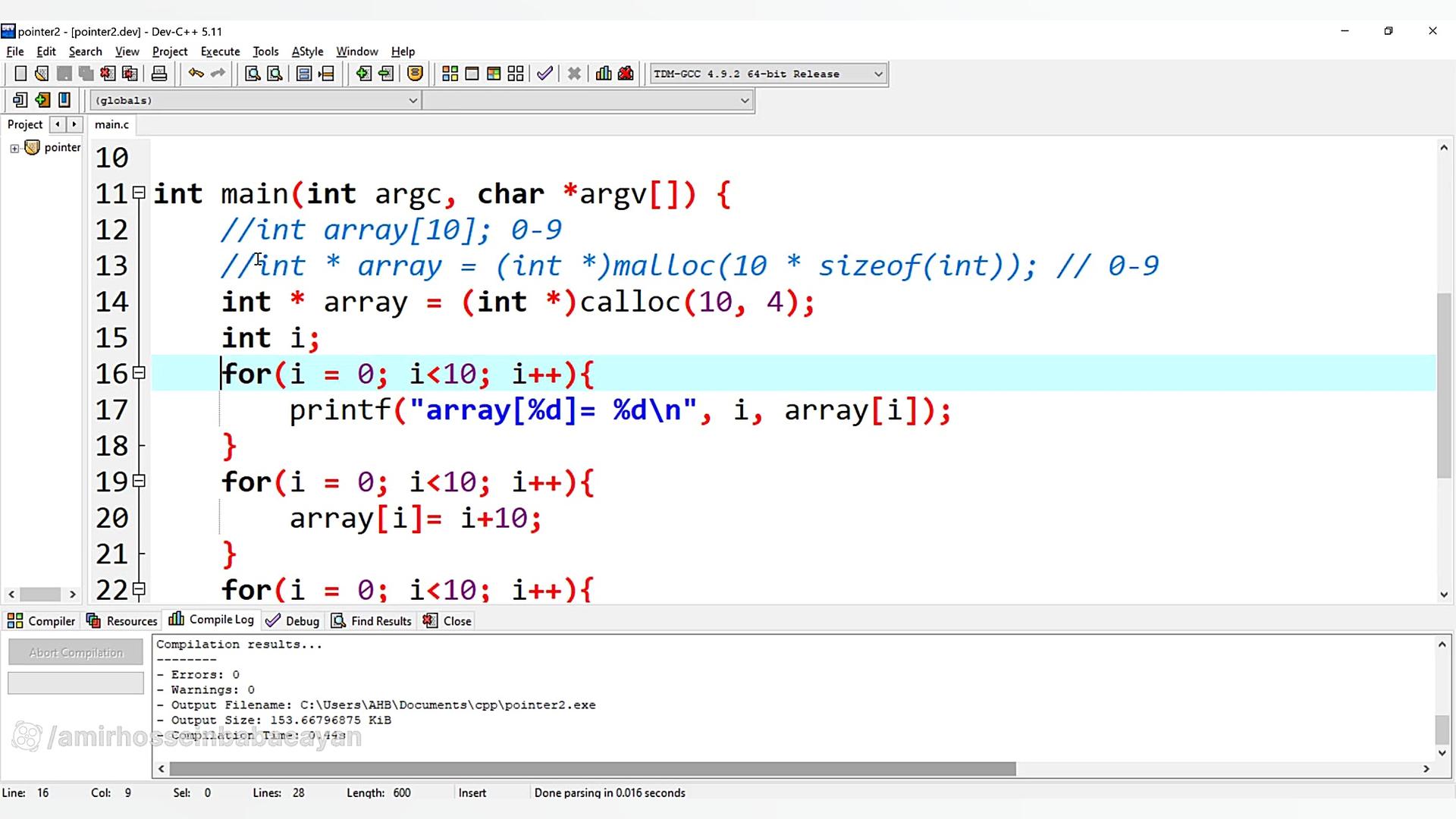This screenshot has height=819, width=1456.
Task: Click the Debug checkmark icon
Action: [x=544, y=74]
